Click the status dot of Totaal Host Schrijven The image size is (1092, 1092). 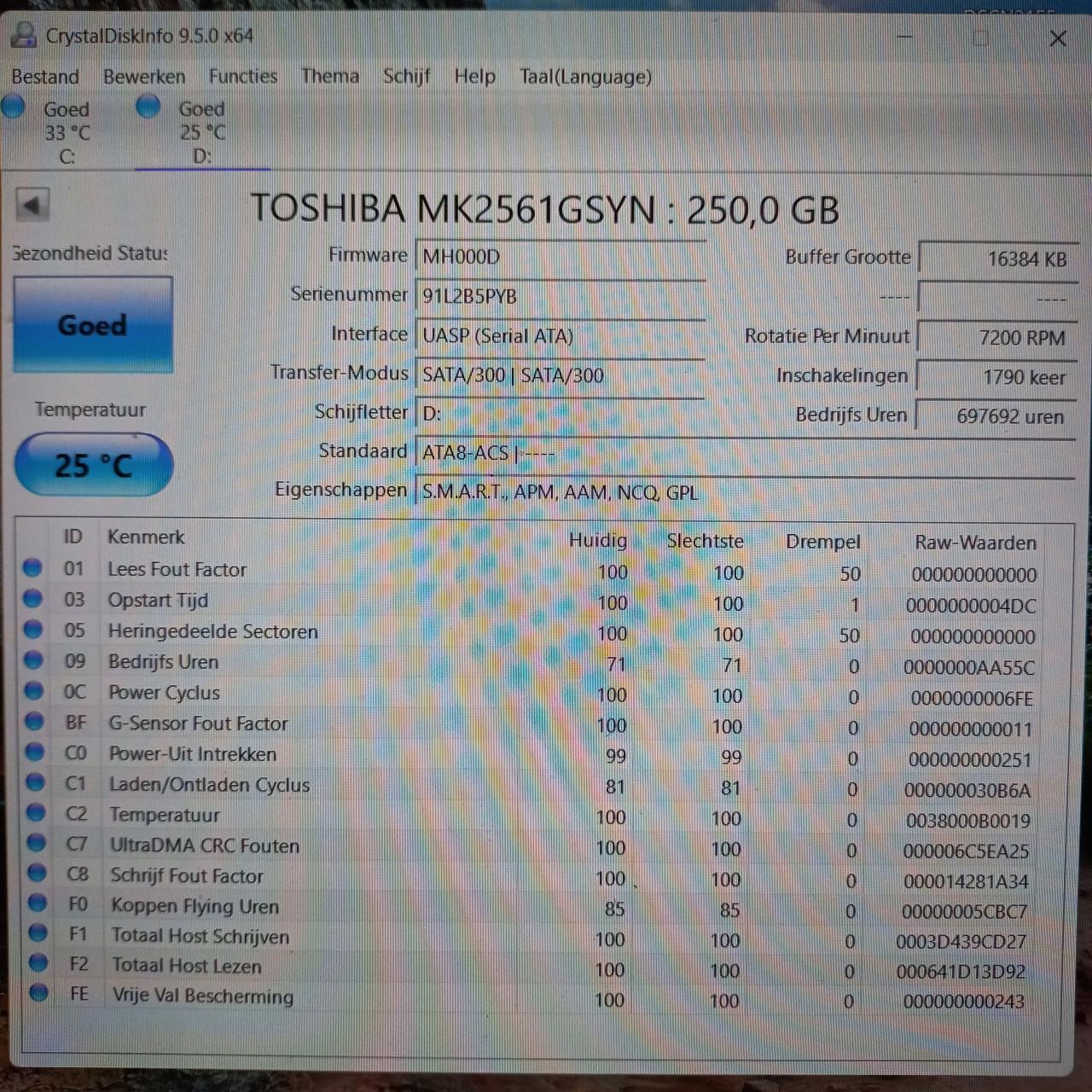38,932
